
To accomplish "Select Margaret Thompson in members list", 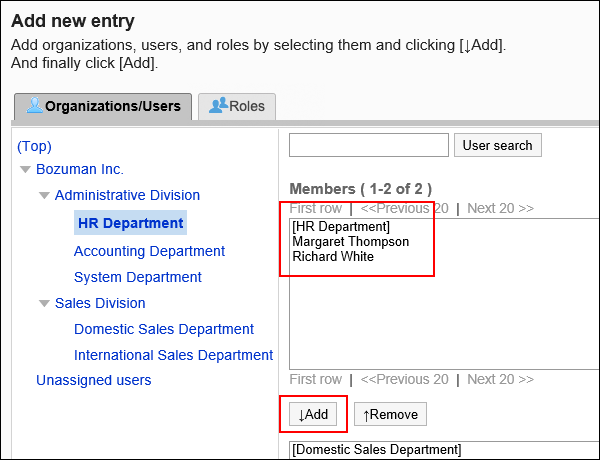I will (351, 241).
